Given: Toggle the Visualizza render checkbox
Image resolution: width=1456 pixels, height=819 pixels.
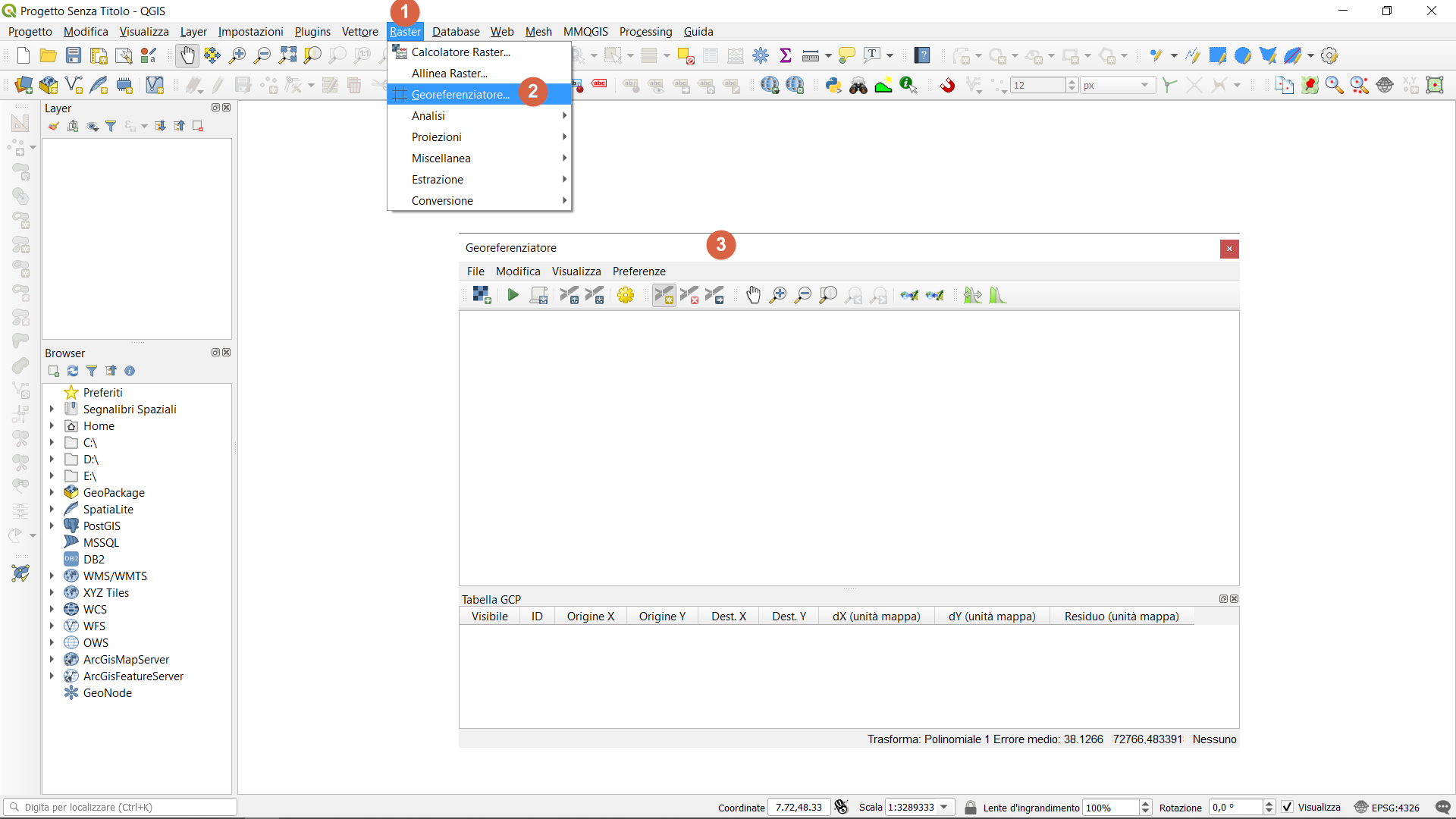Looking at the screenshot, I should [1288, 807].
